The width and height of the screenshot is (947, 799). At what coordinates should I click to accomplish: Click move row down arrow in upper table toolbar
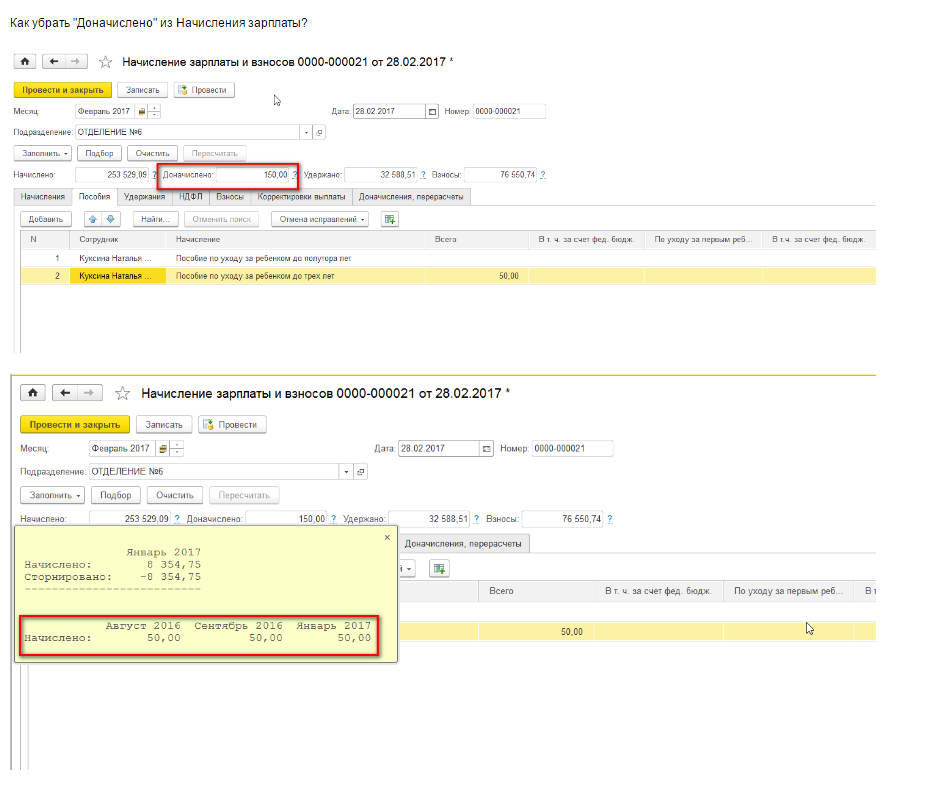click(110, 219)
